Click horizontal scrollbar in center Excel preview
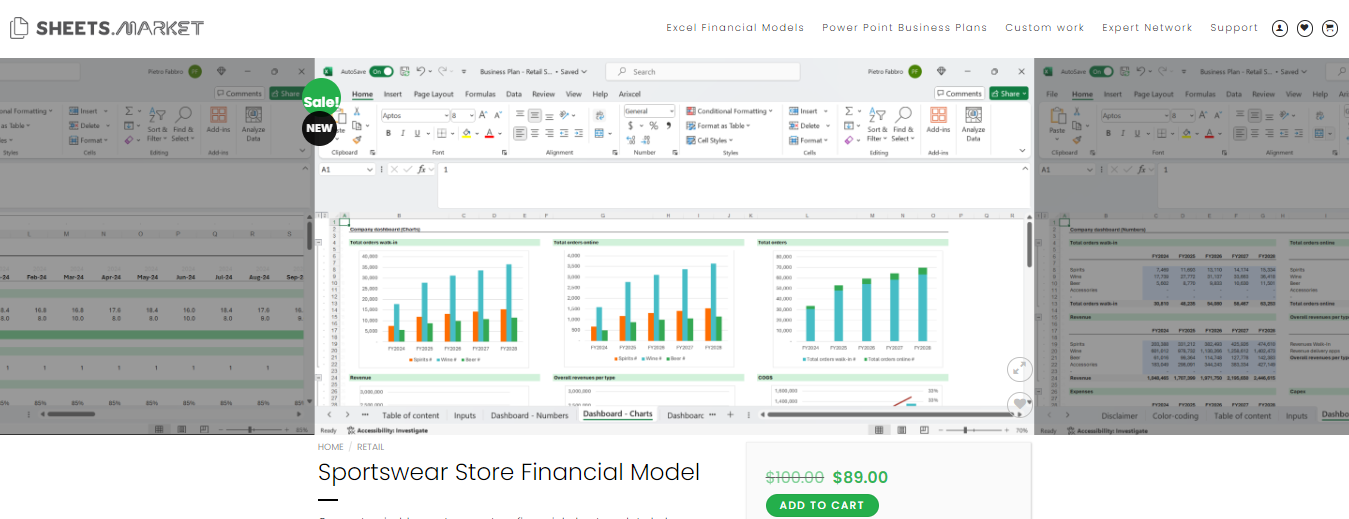 click(x=890, y=414)
